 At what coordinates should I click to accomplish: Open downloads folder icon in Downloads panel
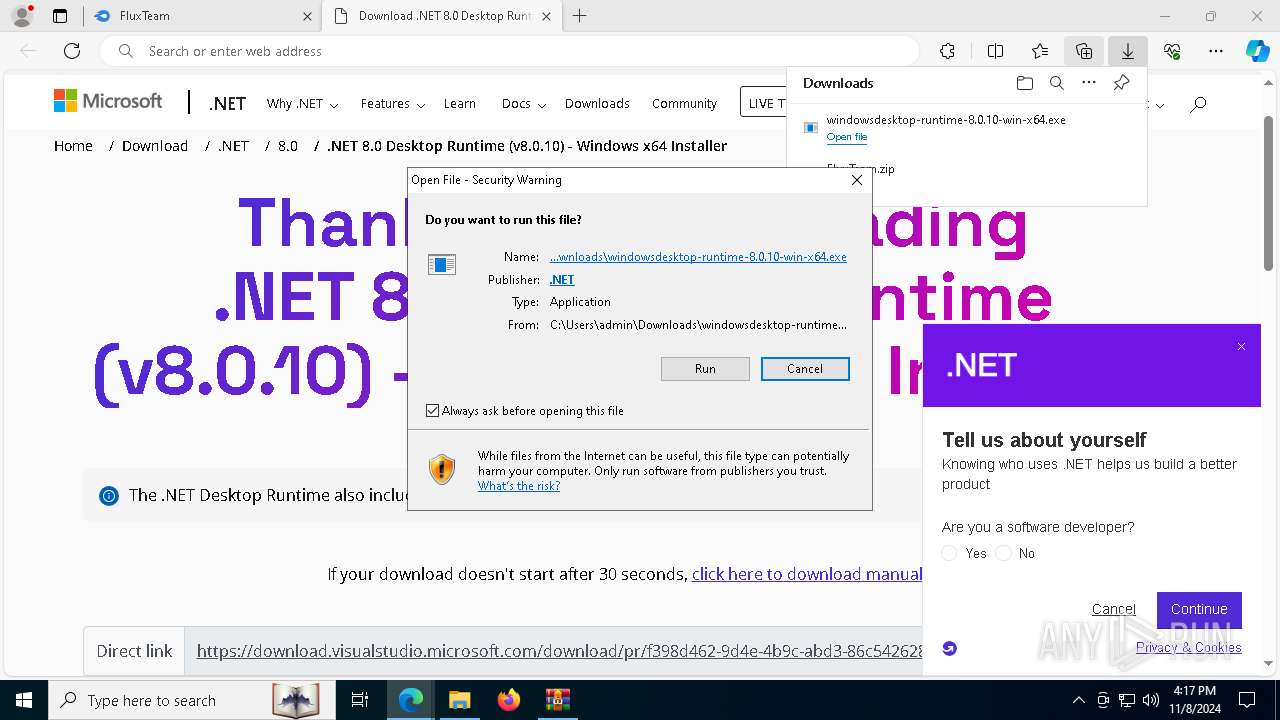tap(1024, 83)
